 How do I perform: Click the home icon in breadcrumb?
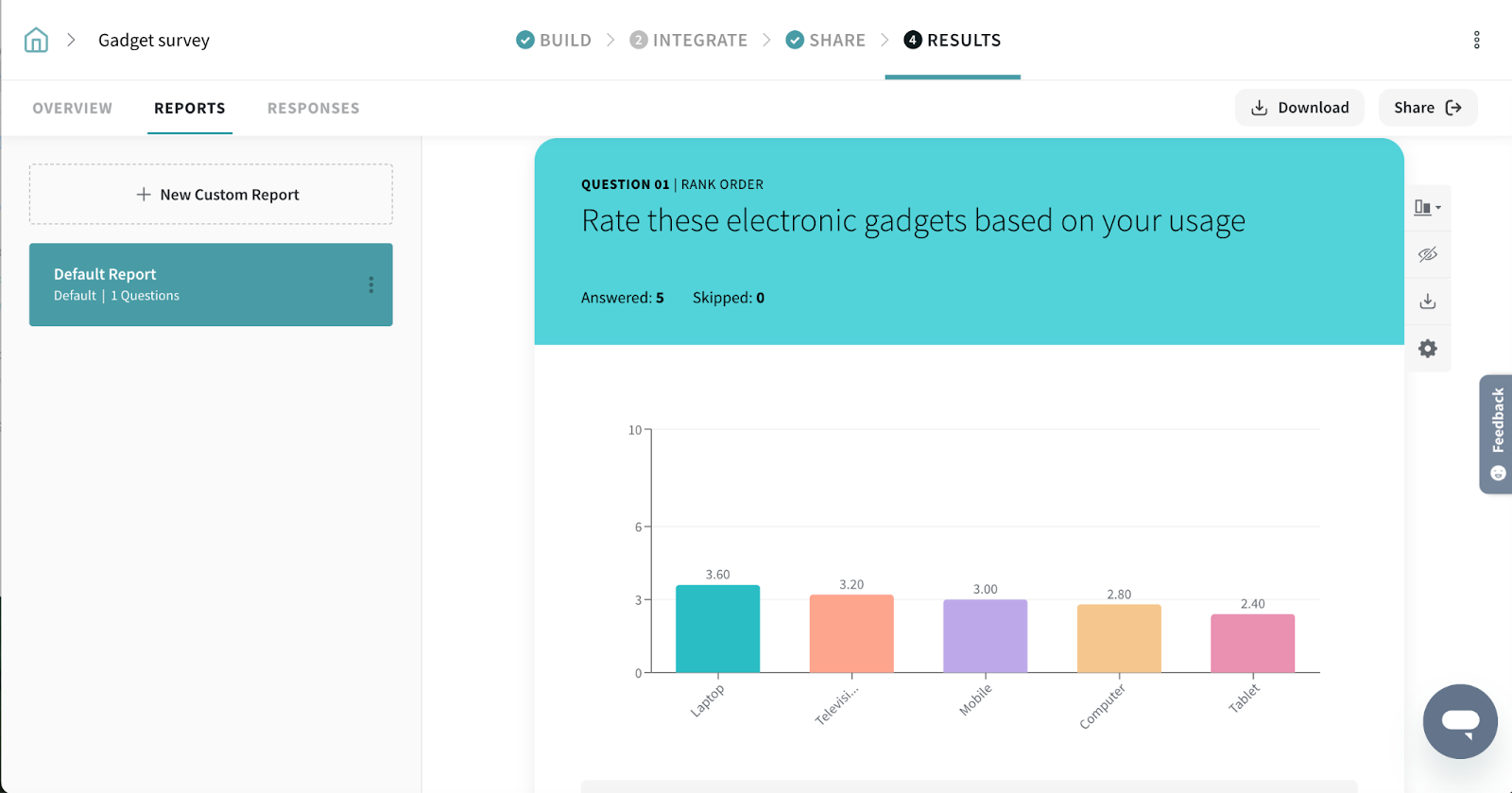click(x=36, y=40)
